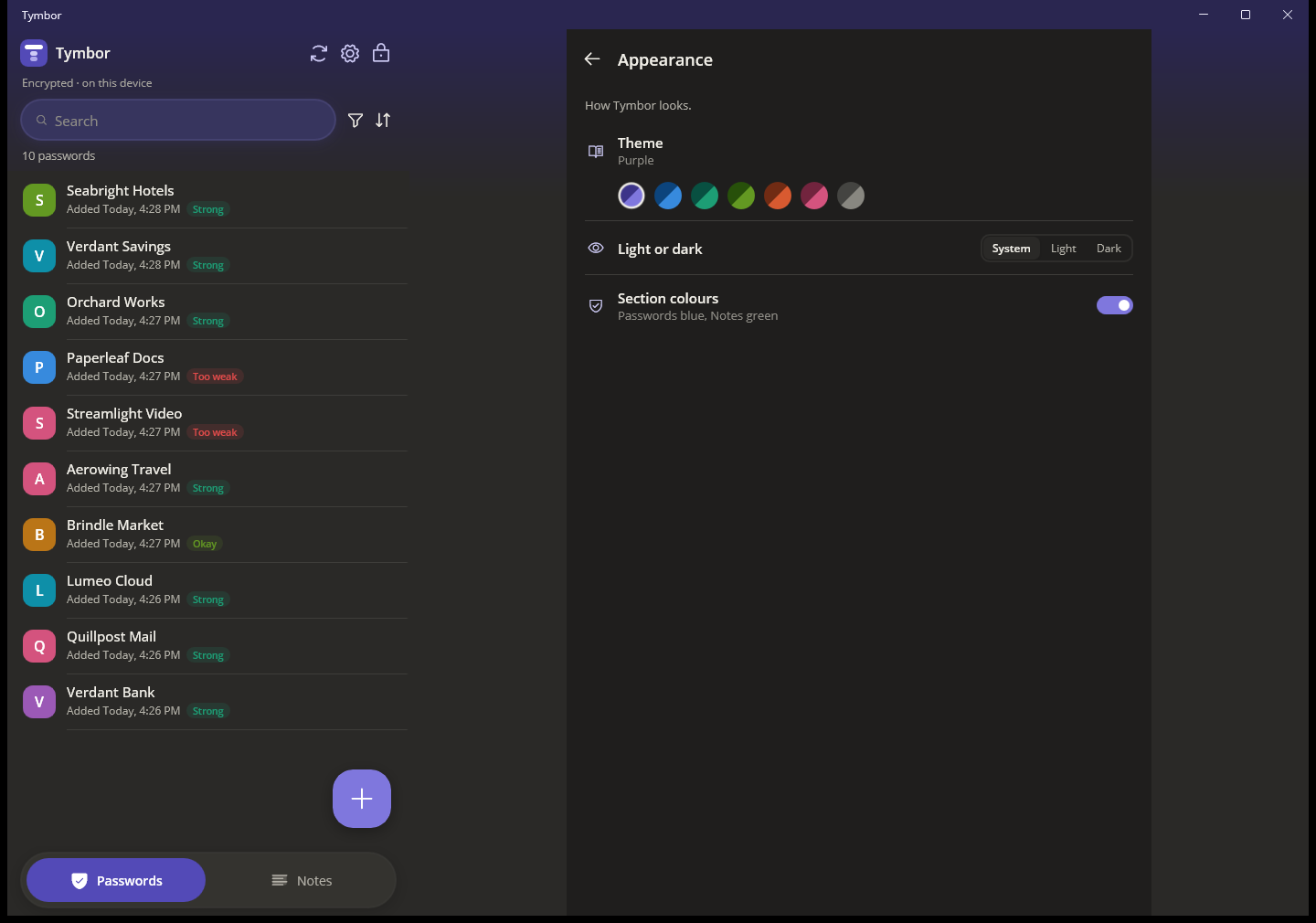Open the filter funnel icon
The width and height of the screenshot is (1316, 923).
click(356, 121)
